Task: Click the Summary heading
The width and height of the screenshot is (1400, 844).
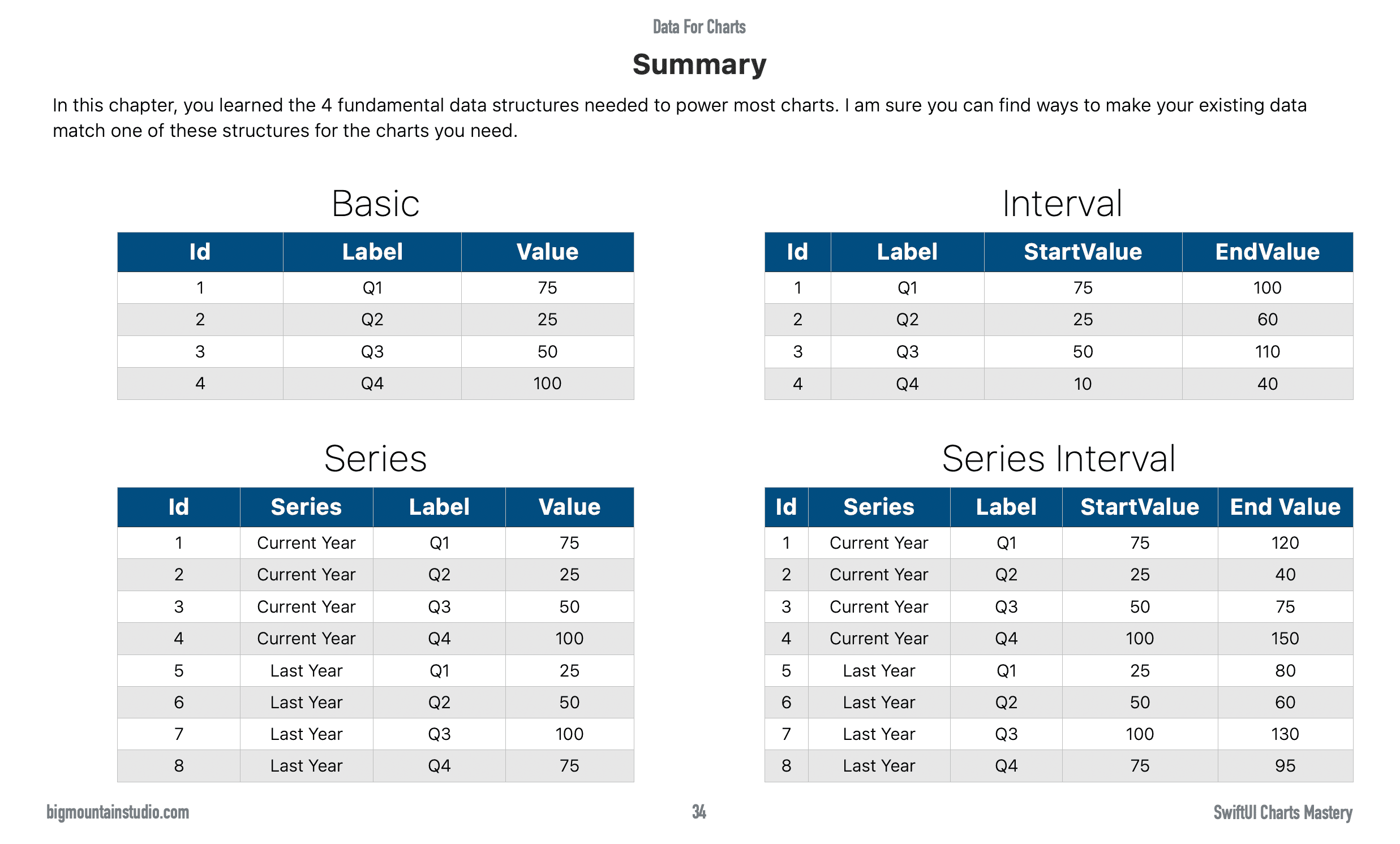Action: 699,64
